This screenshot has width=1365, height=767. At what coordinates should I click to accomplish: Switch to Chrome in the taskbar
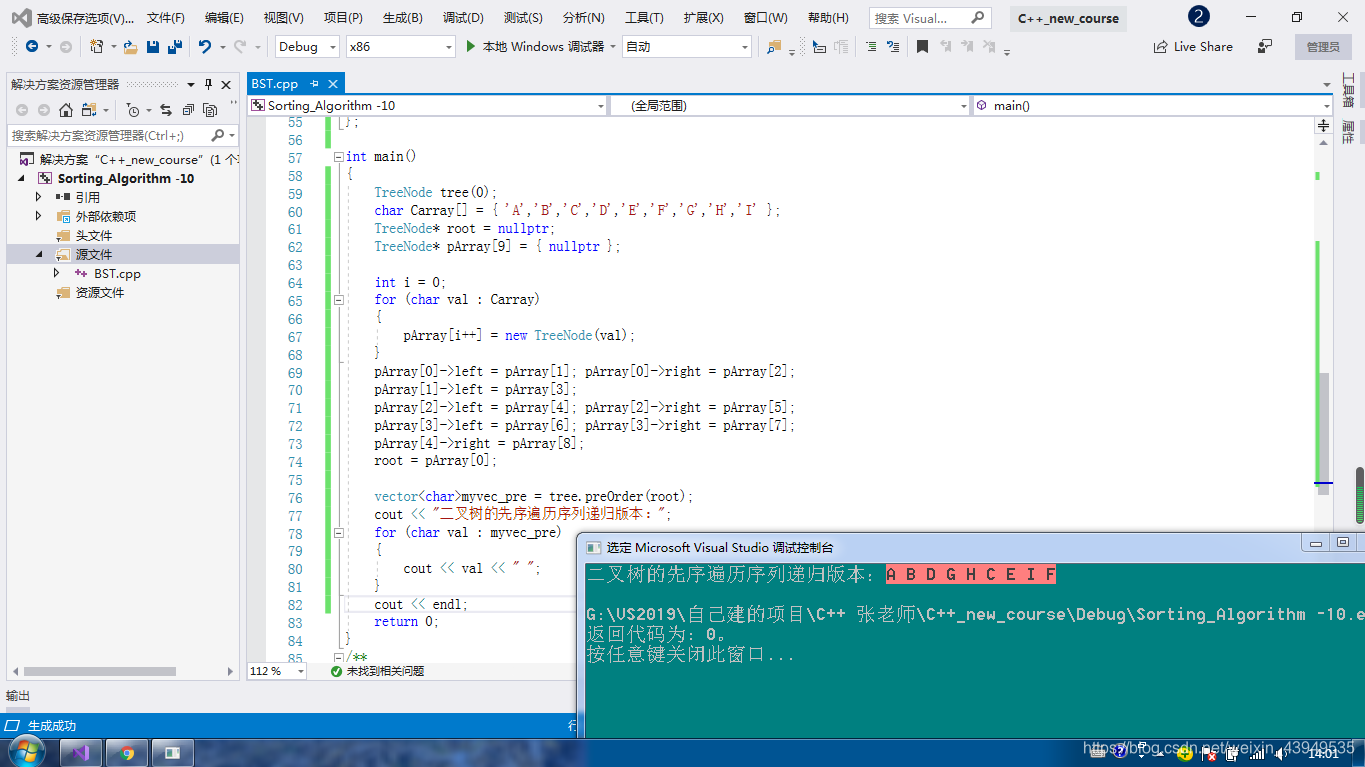pos(127,753)
